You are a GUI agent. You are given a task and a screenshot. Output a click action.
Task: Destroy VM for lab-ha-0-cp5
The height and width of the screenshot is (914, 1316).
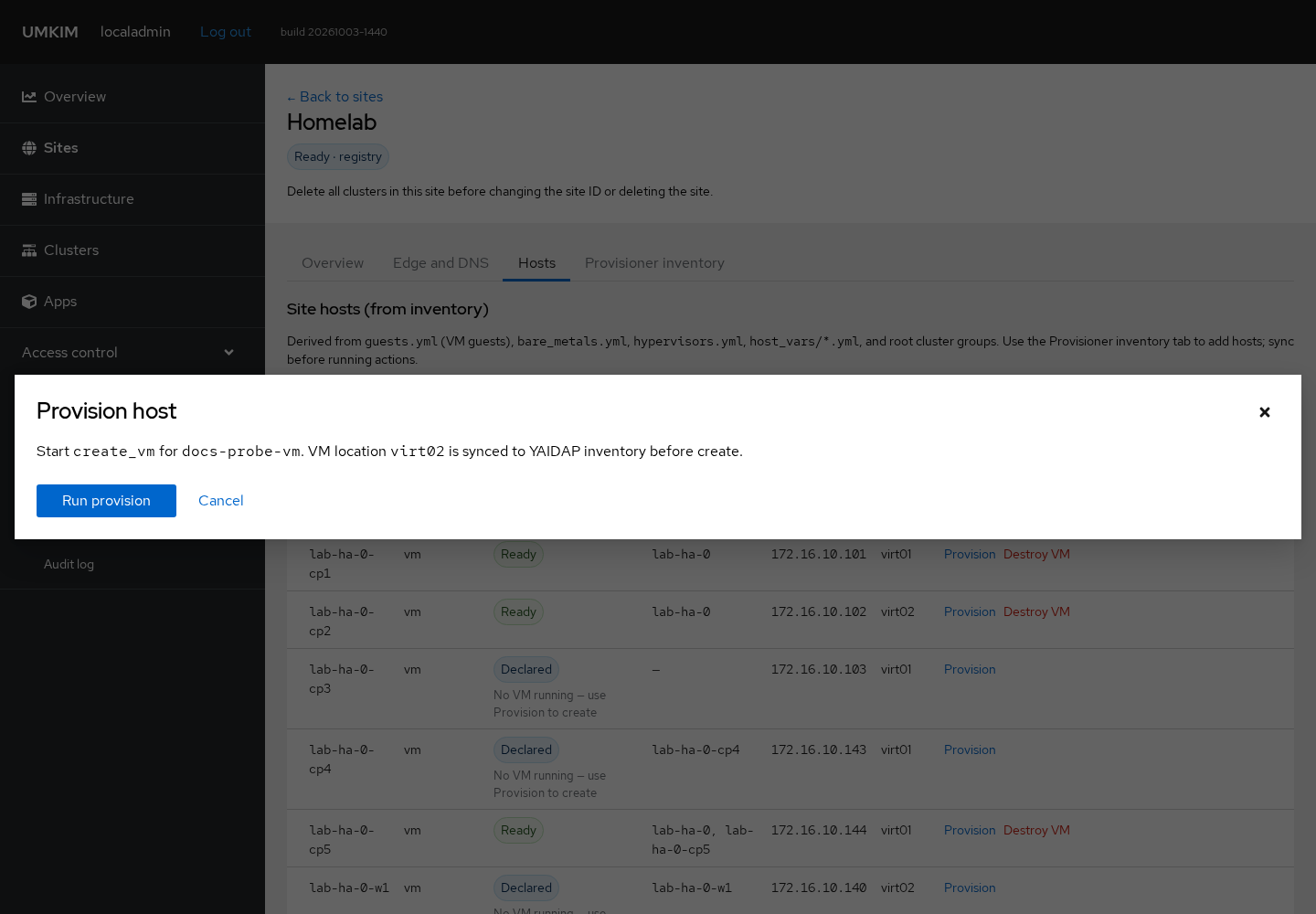(x=1036, y=831)
